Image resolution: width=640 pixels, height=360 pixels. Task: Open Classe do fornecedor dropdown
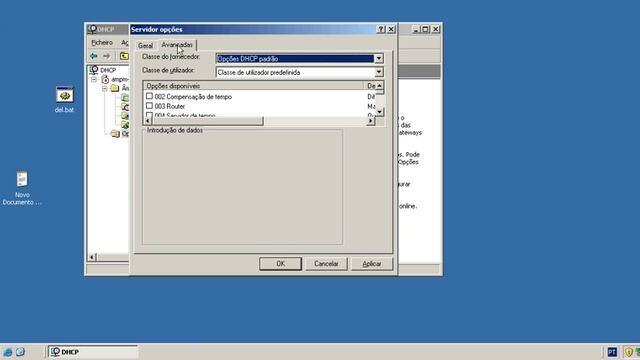[379, 58]
